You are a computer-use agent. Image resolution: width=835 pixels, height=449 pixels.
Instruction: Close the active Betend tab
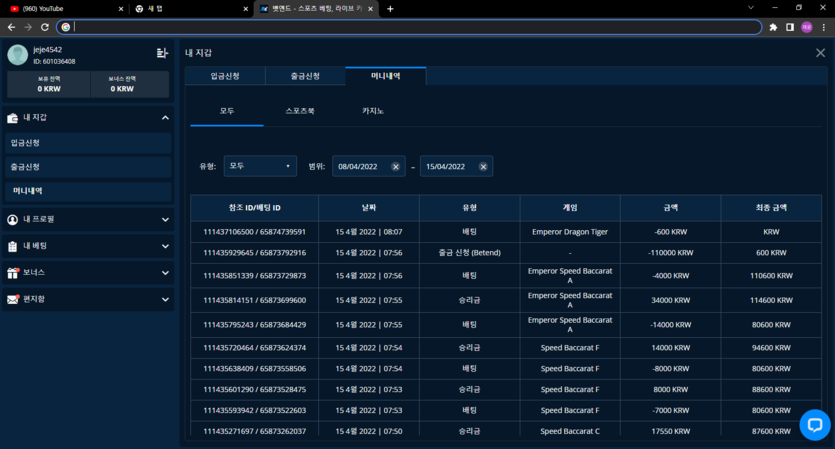370,9
